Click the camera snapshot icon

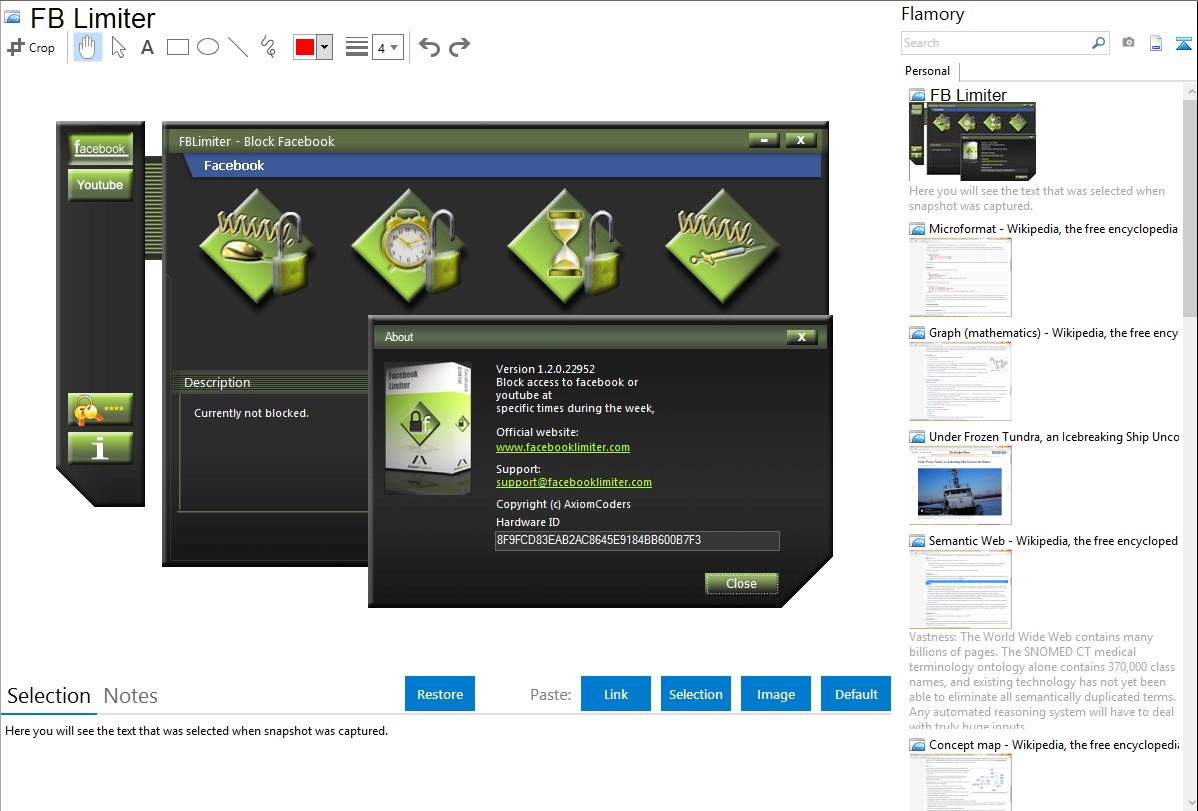[x=1128, y=43]
